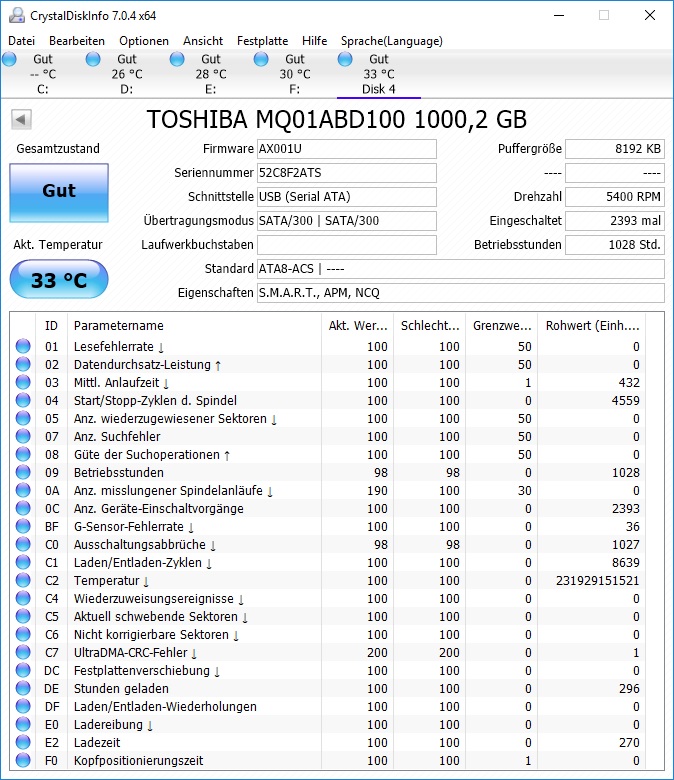
Task: Click status circle for Ladezeit row
Action: pyautogui.click(x=23, y=742)
